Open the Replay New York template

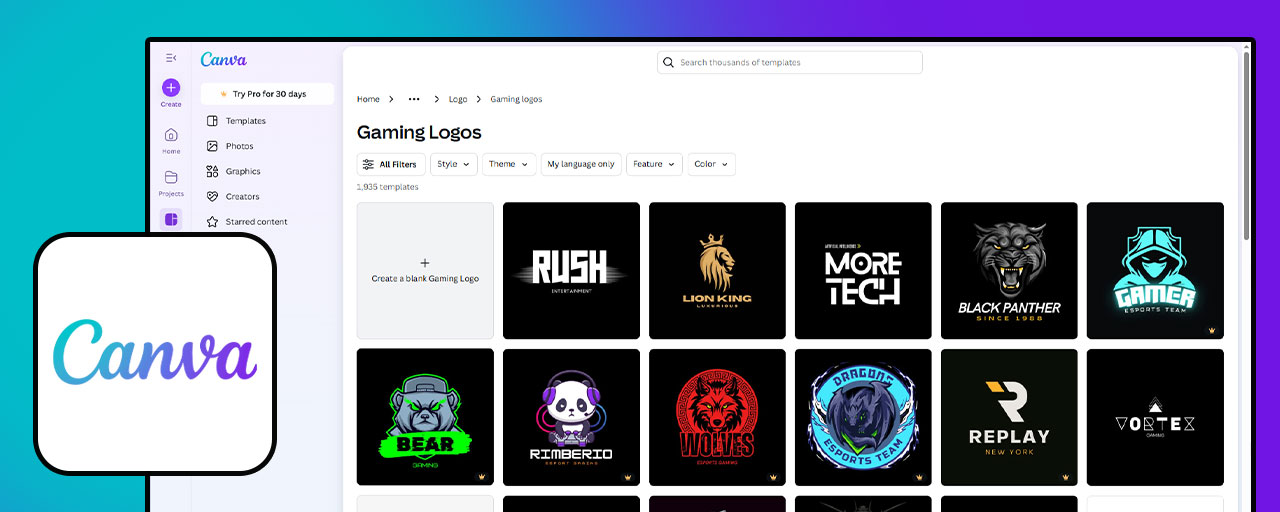point(1009,417)
